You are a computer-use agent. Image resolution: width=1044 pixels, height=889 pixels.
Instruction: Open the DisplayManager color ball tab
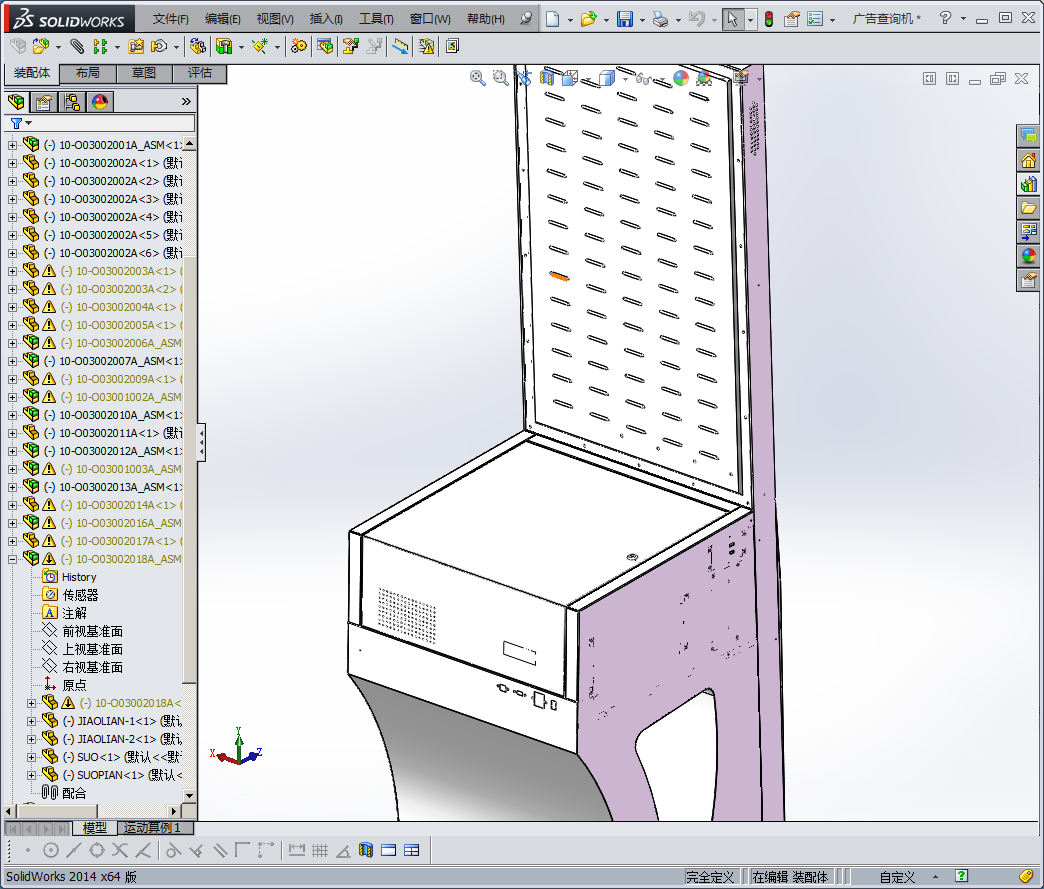click(100, 102)
